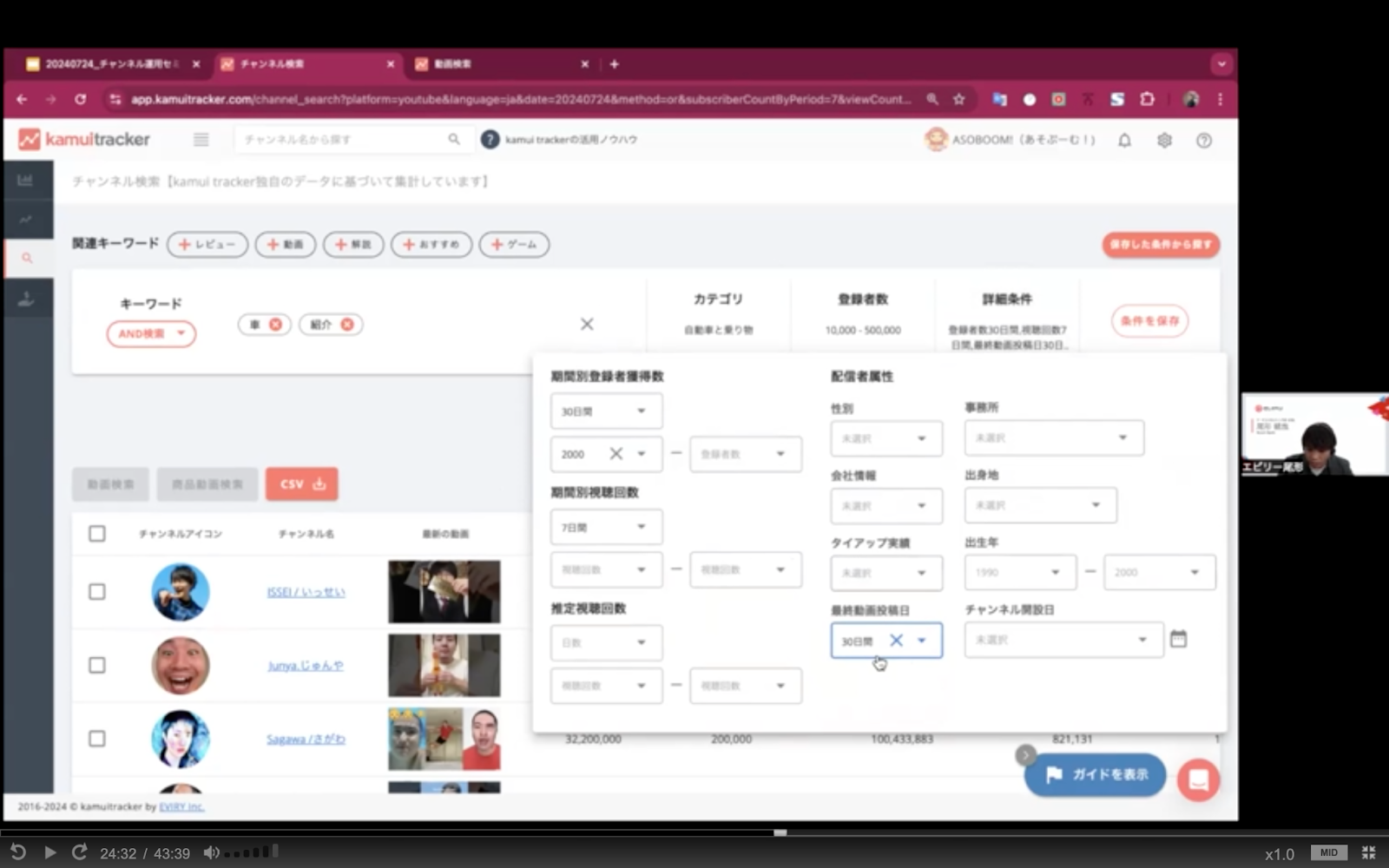1389x868 pixels.
Task: Click the search magnifier in sidebar
Action: (x=27, y=258)
